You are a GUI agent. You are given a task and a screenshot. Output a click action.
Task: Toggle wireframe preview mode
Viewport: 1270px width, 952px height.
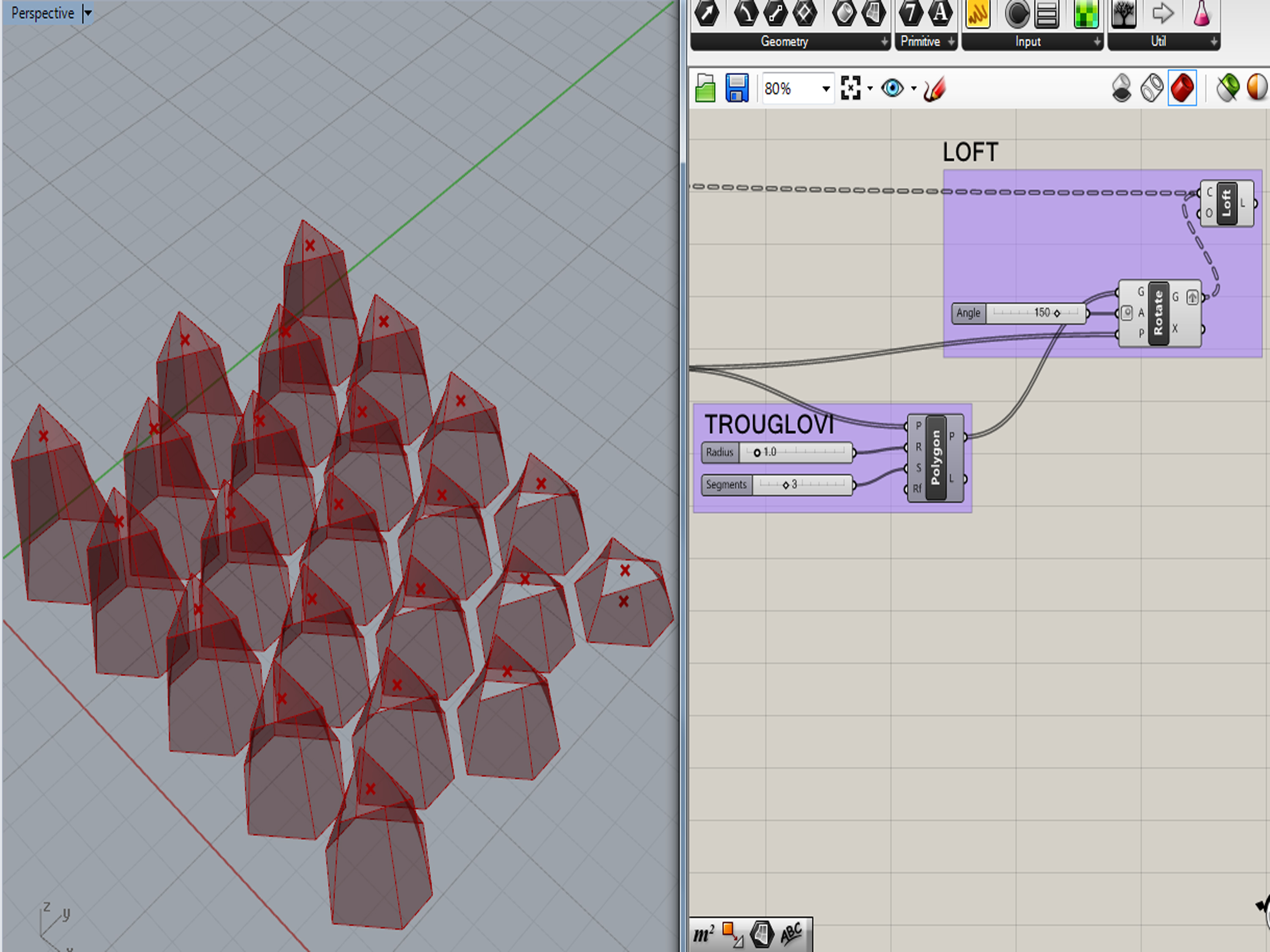(1151, 88)
